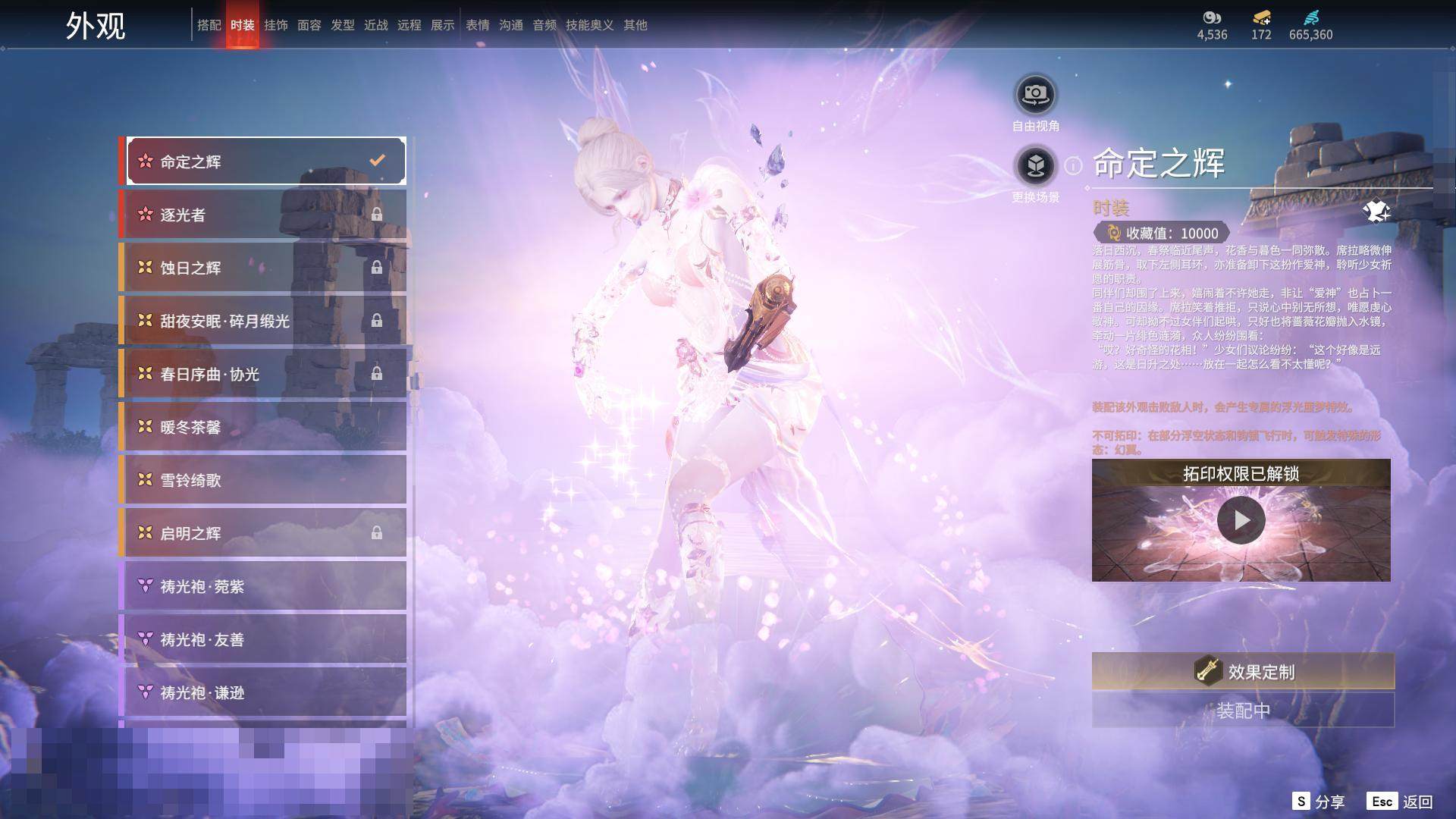Open the 音频 tab

544,25
